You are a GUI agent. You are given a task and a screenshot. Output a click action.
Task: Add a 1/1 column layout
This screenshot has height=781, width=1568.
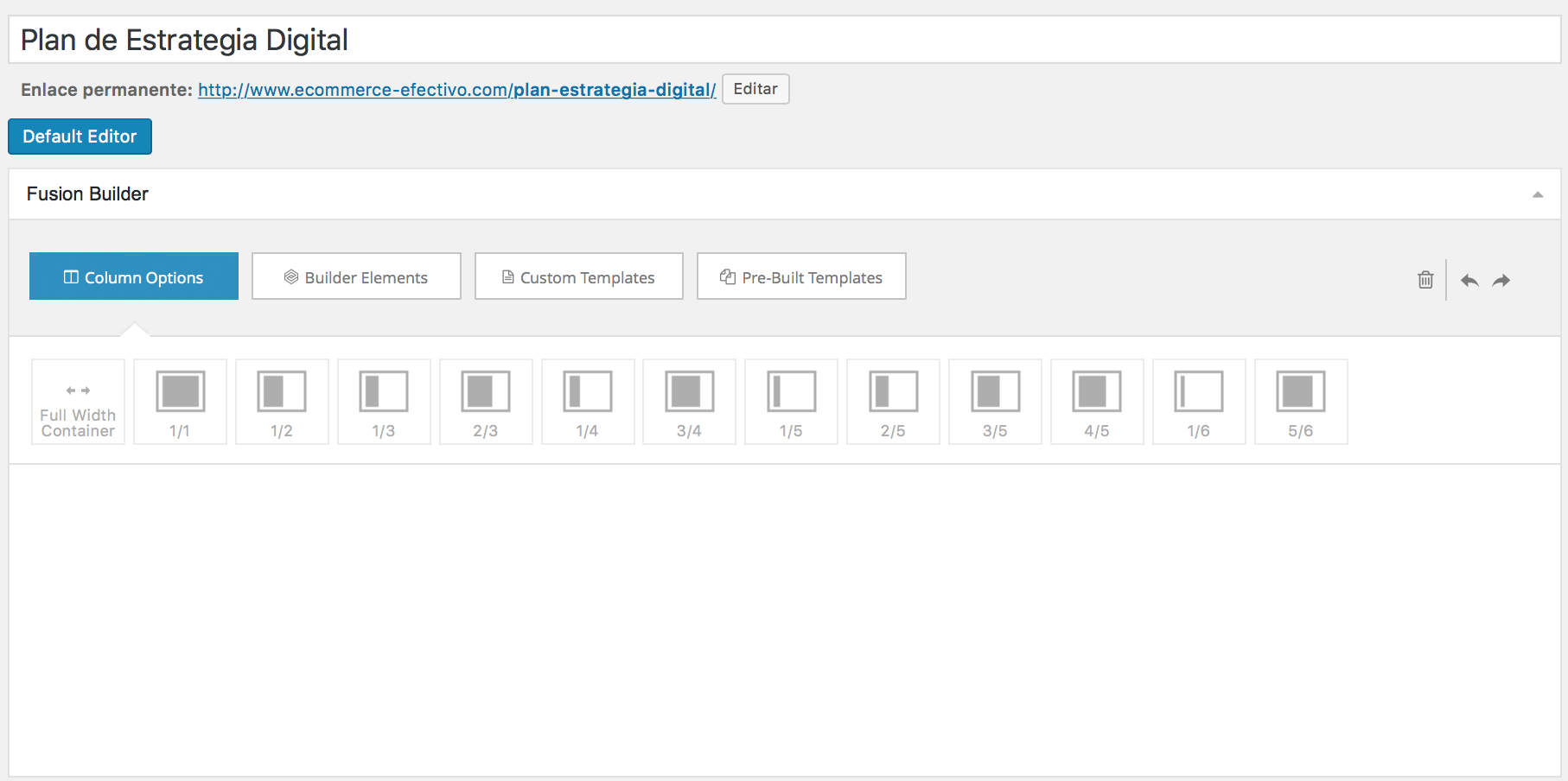point(180,402)
